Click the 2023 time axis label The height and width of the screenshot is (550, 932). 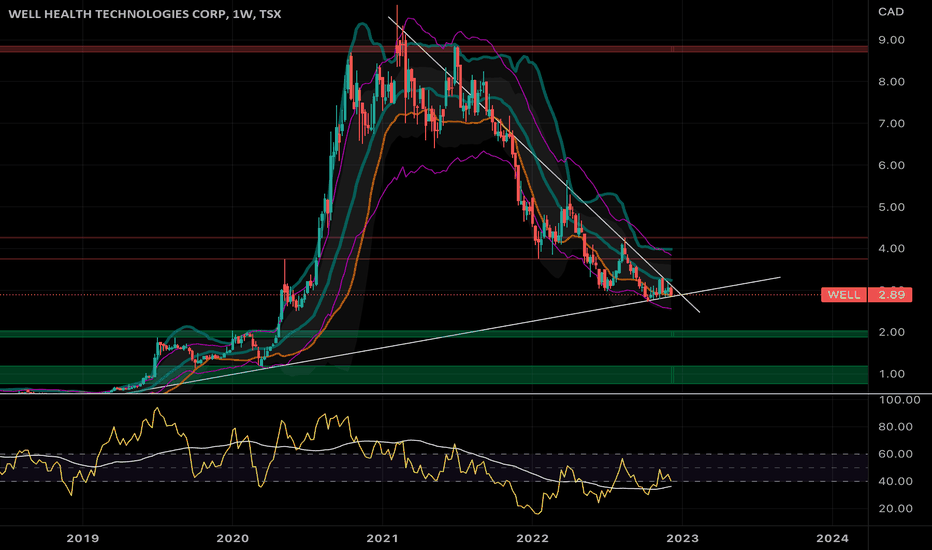tap(682, 539)
